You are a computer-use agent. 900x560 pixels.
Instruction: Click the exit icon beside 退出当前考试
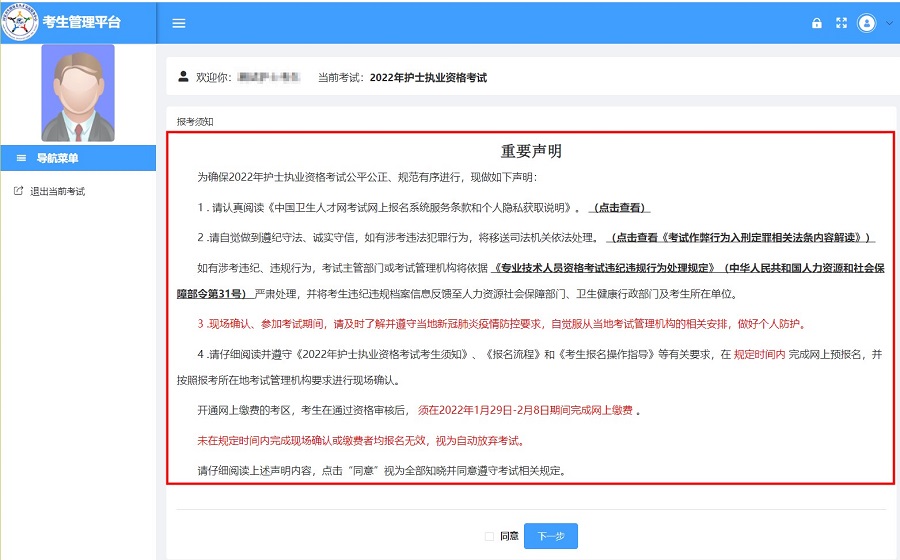coord(18,190)
